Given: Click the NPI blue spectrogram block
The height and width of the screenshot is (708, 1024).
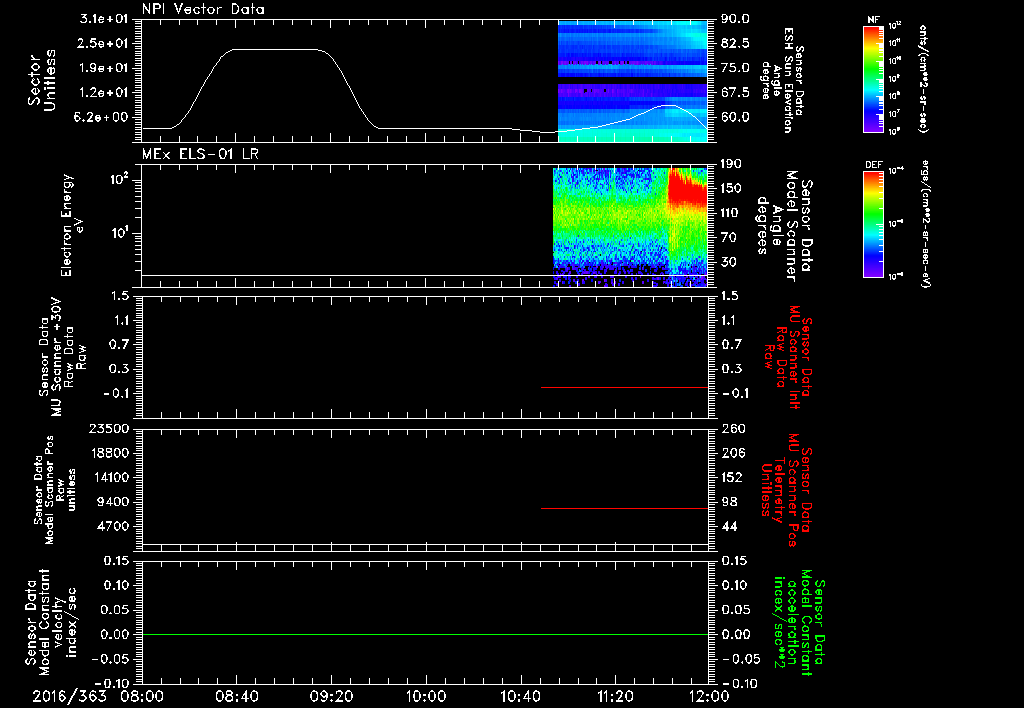Looking at the screenshot, I should (x=633, y=81).
